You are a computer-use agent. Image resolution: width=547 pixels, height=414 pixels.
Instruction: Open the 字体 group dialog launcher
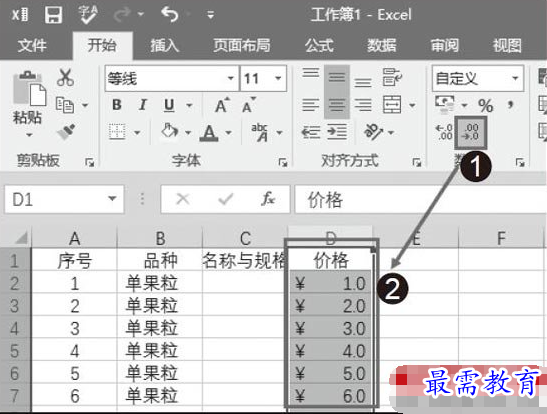(283, 163)
